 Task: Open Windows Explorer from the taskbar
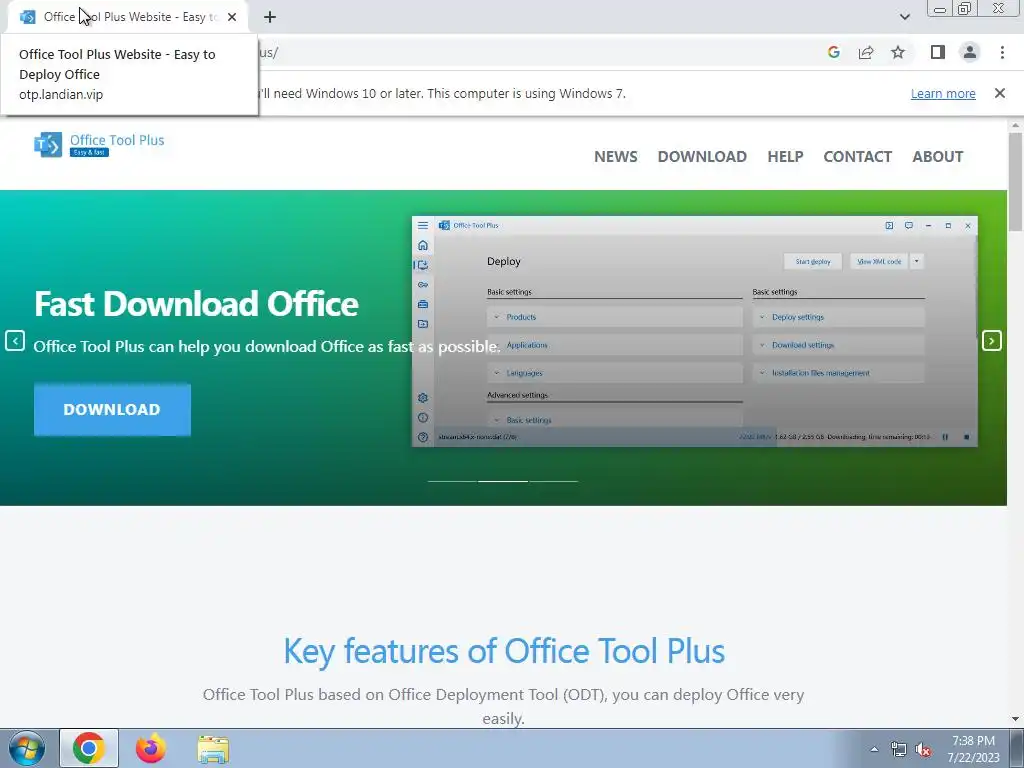pos(213,748)
